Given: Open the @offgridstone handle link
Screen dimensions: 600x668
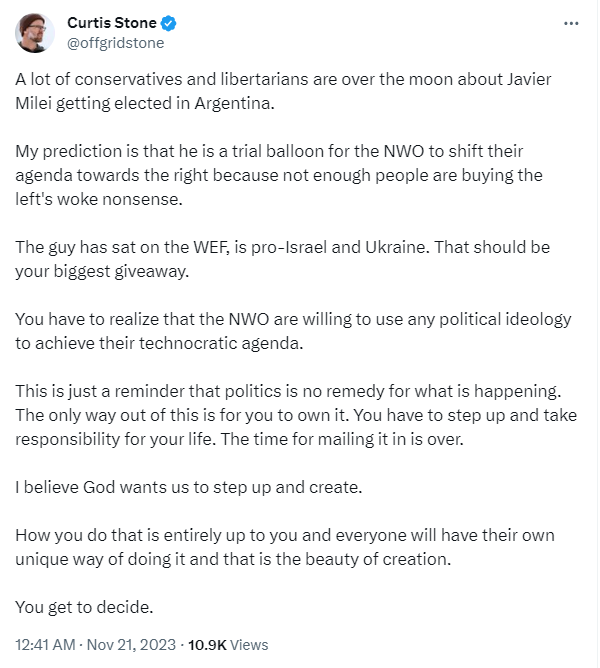Looking at the screenshot, I should pyautogui.click(x=115, y=43).
